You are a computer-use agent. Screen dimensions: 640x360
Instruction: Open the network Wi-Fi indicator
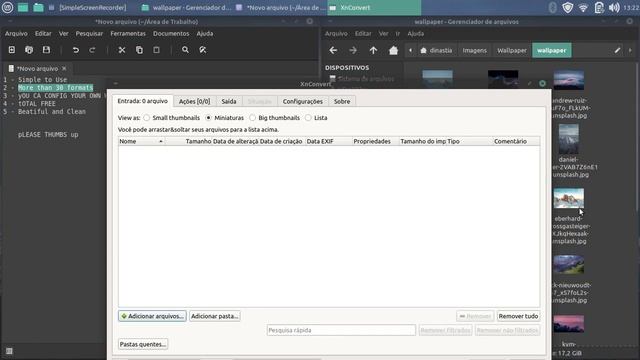tap(583, 7)
